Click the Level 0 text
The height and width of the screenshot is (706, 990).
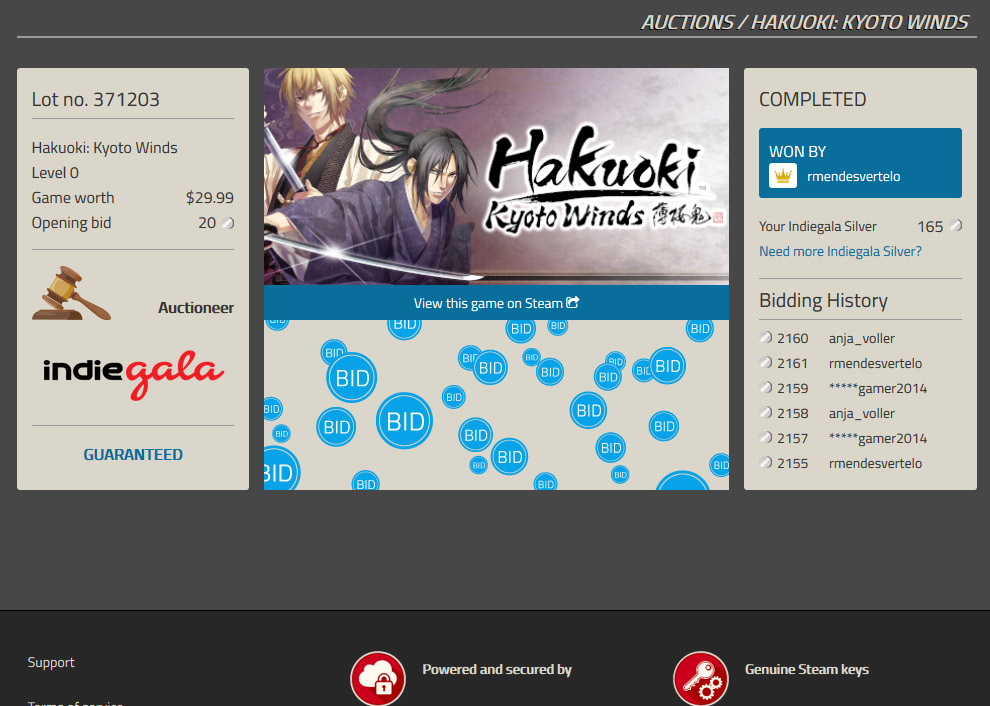click(55, 173)
